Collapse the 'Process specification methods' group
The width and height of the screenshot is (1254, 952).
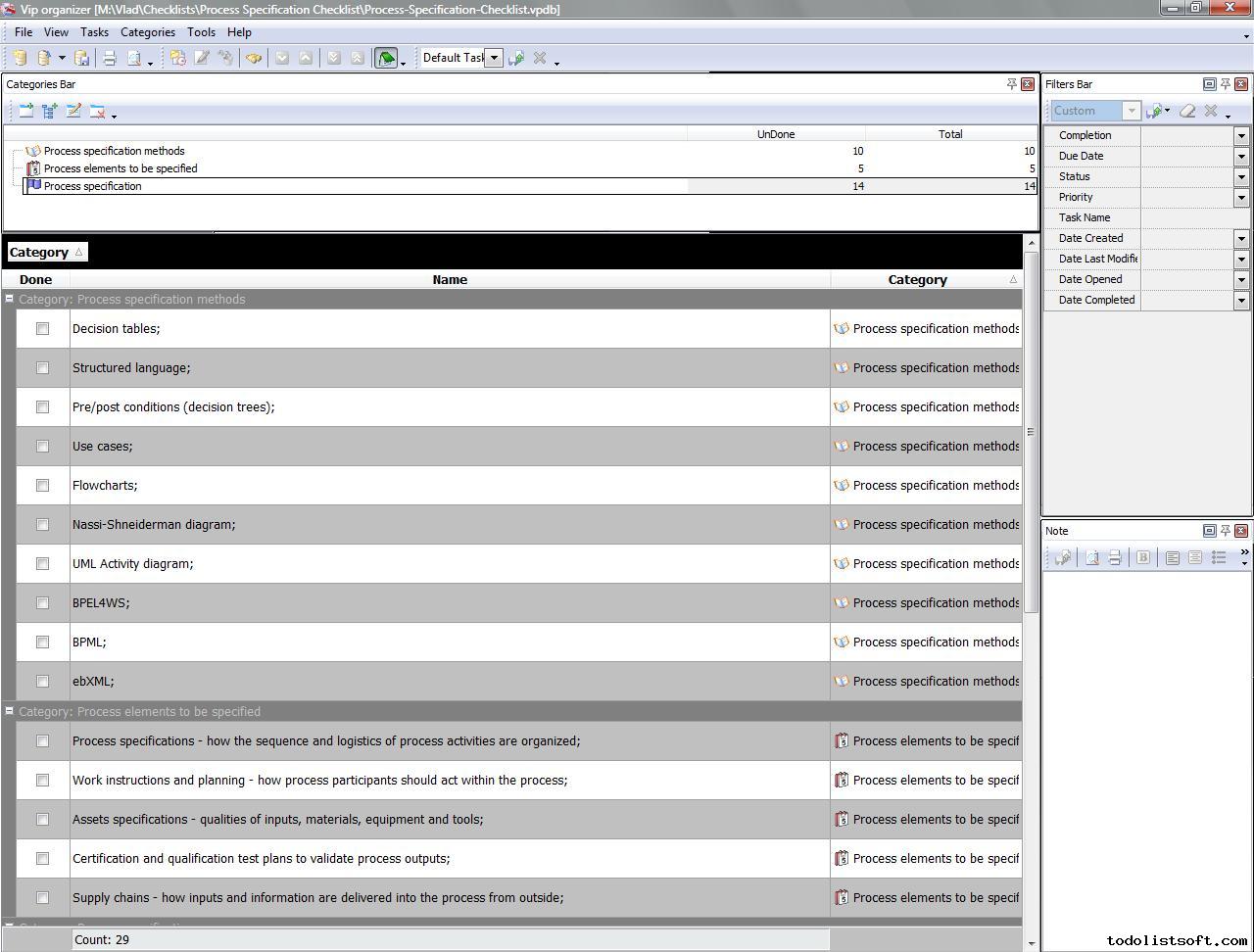point(9,300)
